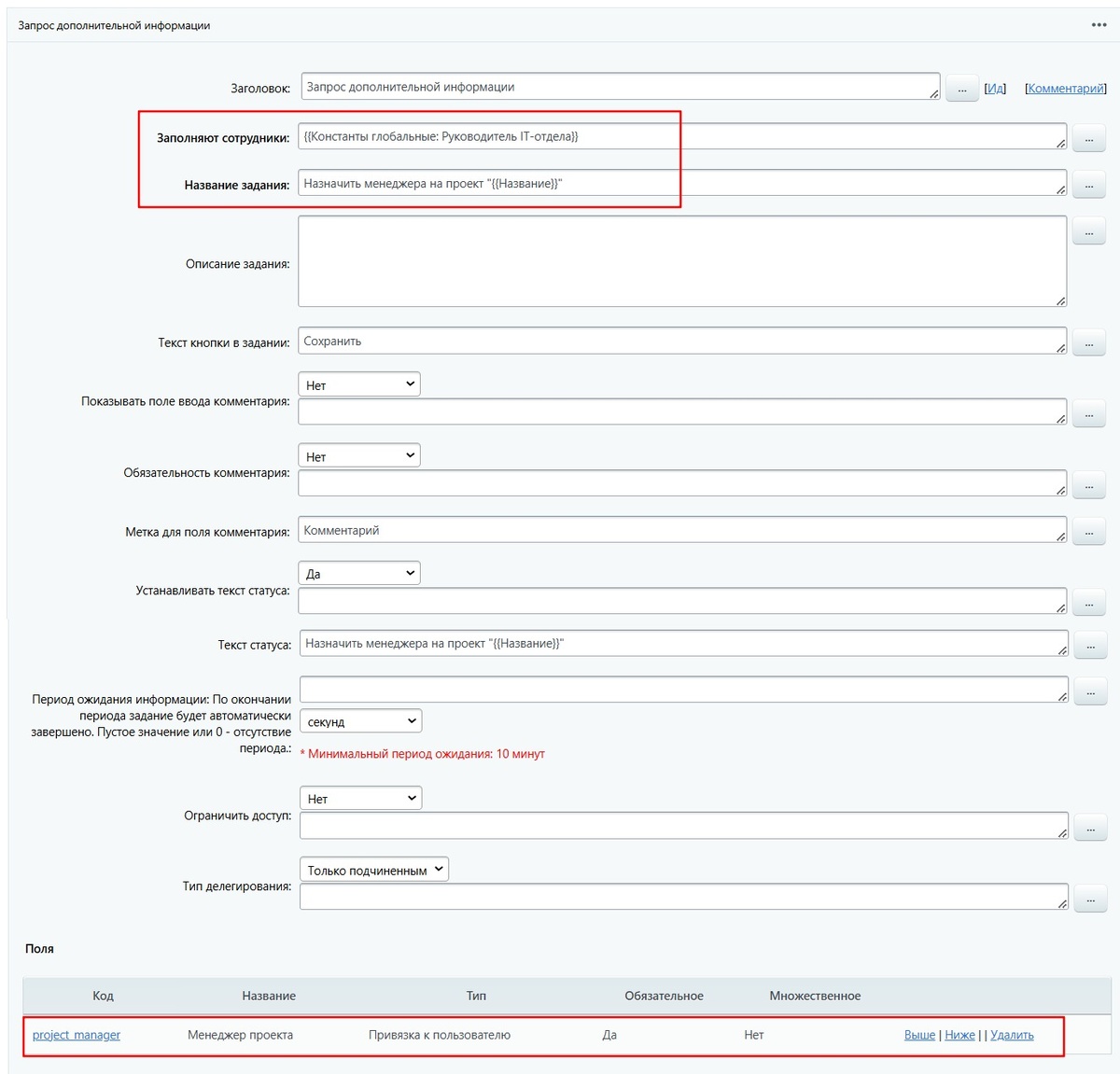Click the '...' button beside Описание задания
1120x1074 pixels.
(1089, 230)
